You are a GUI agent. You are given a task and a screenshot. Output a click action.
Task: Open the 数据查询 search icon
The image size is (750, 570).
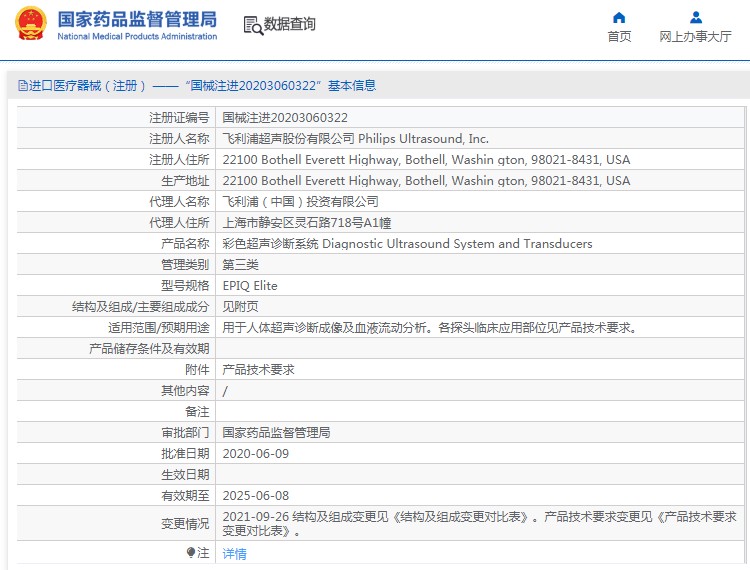[x=253, y=25]
